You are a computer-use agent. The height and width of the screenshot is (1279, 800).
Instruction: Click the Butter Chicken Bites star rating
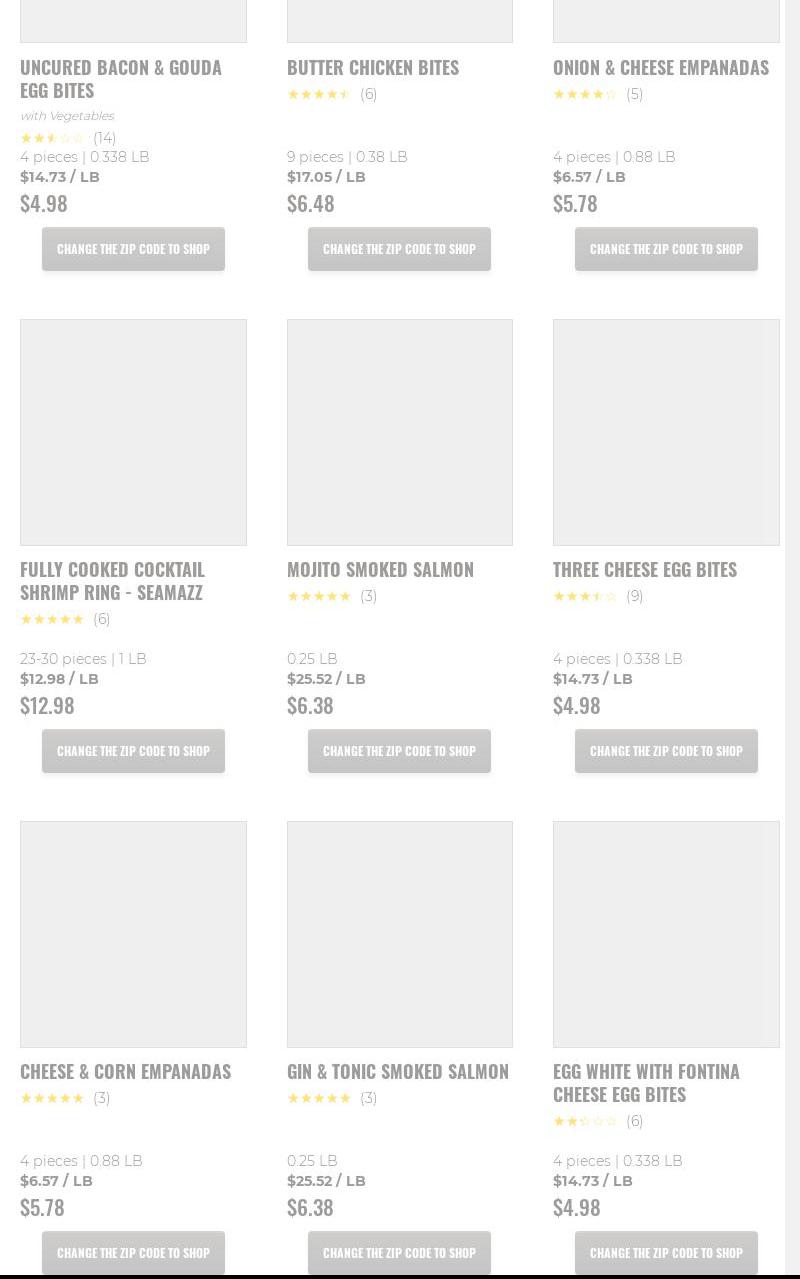pos(319,94)
